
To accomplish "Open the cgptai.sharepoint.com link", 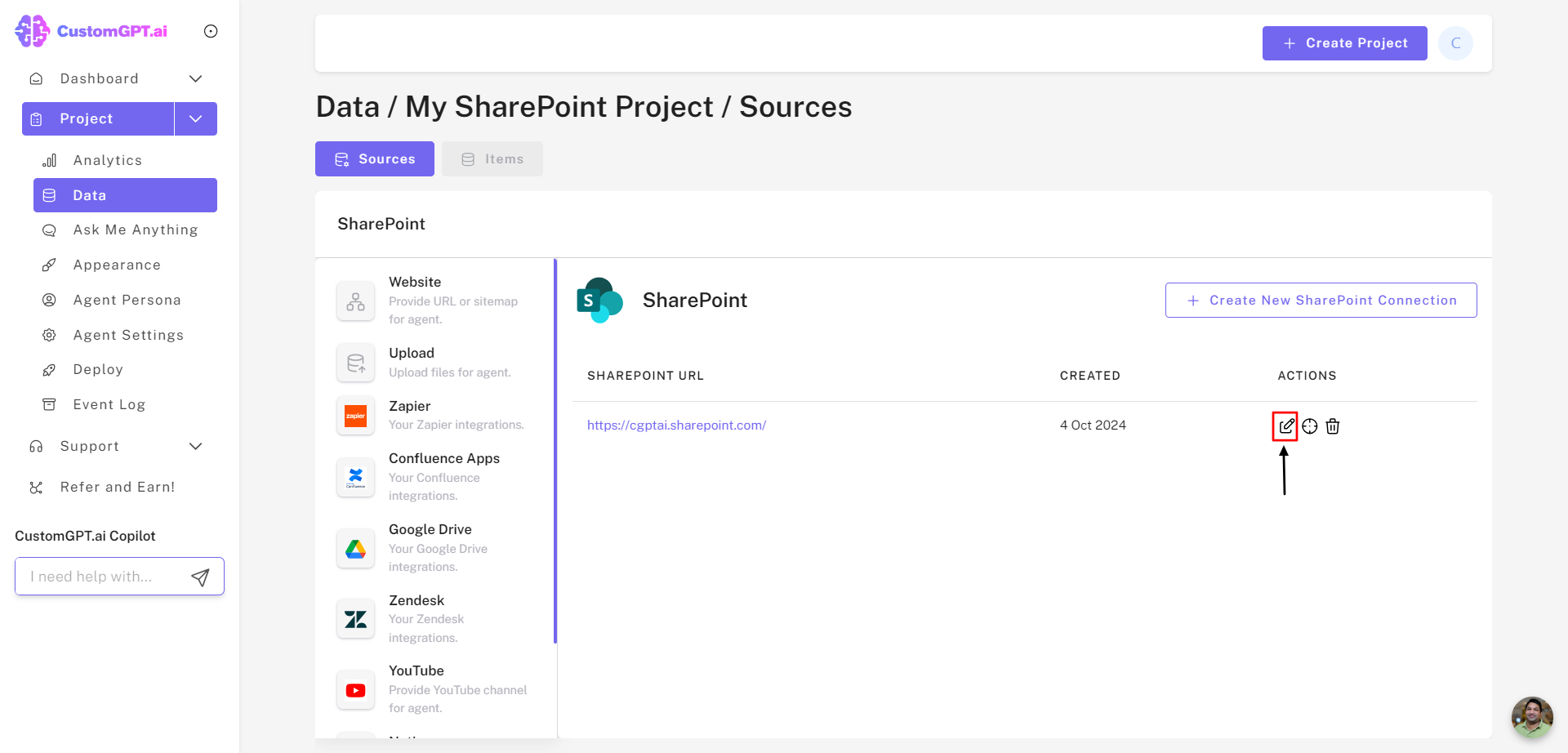I will pyautogui.click(x=676, y=425).
